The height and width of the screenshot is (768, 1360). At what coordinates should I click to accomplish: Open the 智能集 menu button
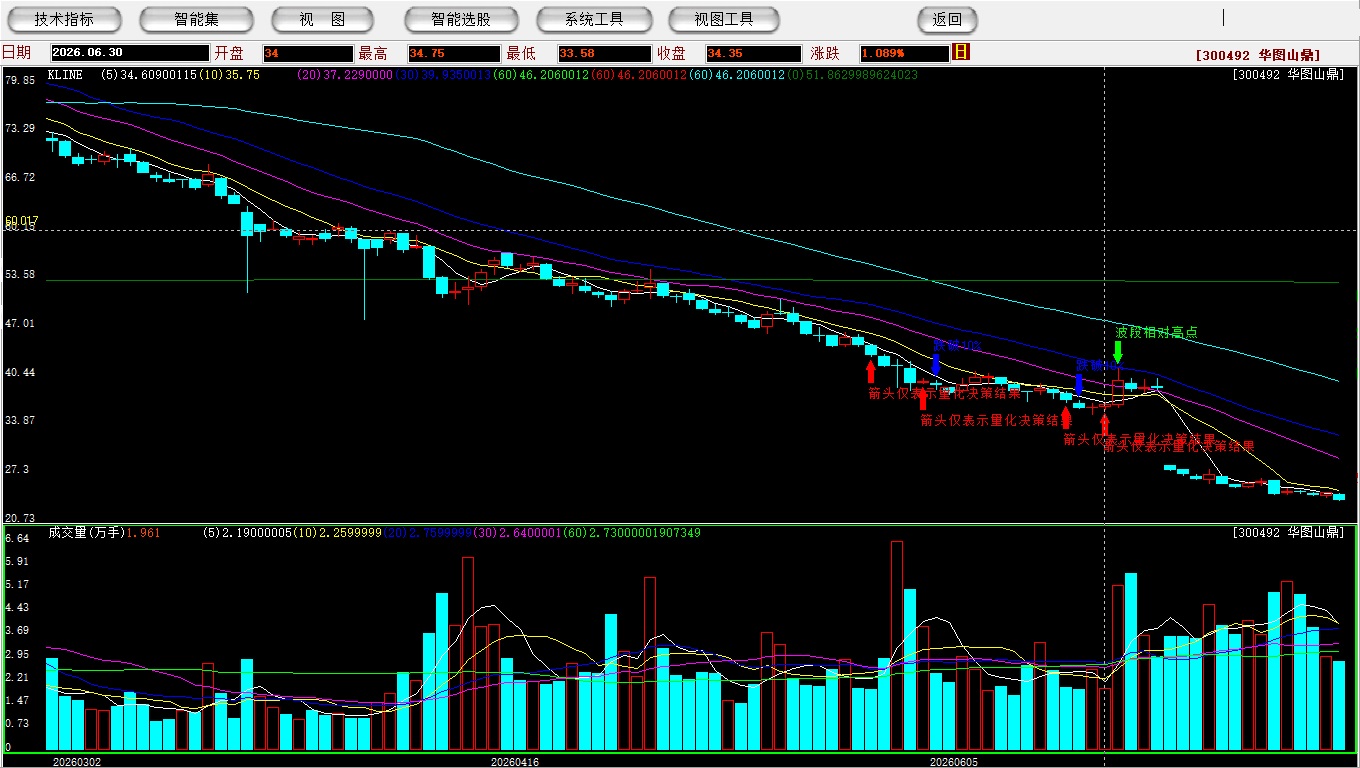point(197,19)
